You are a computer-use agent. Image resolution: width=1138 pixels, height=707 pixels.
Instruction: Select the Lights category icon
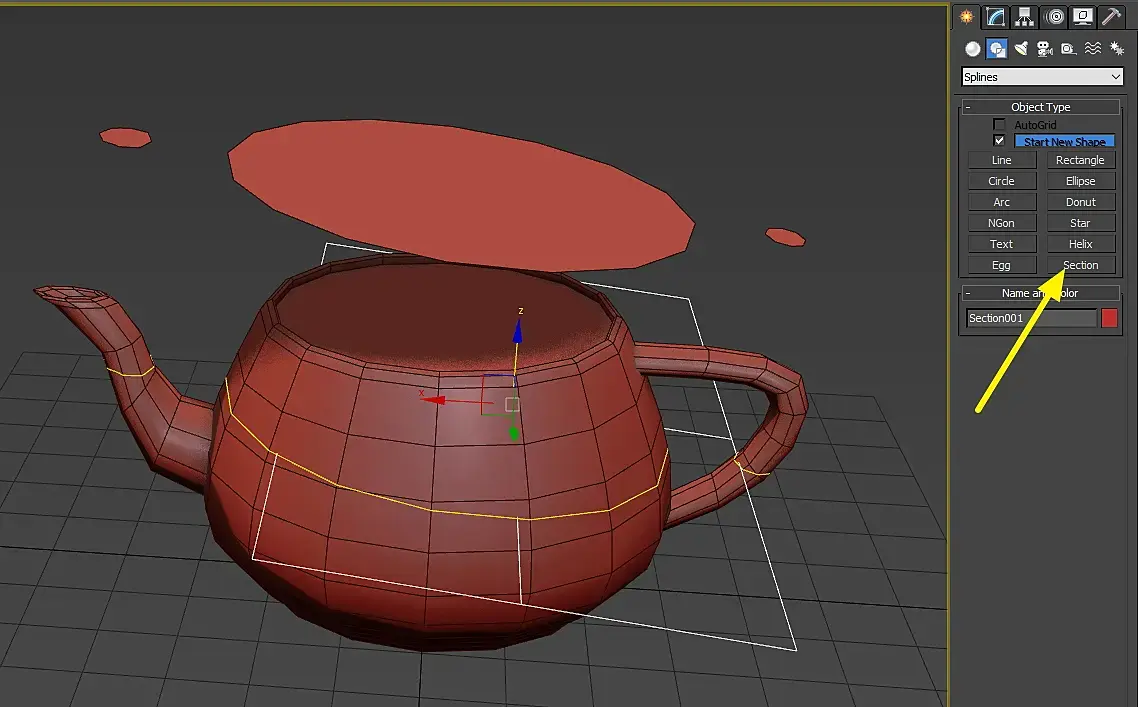tap(1021, 49)
